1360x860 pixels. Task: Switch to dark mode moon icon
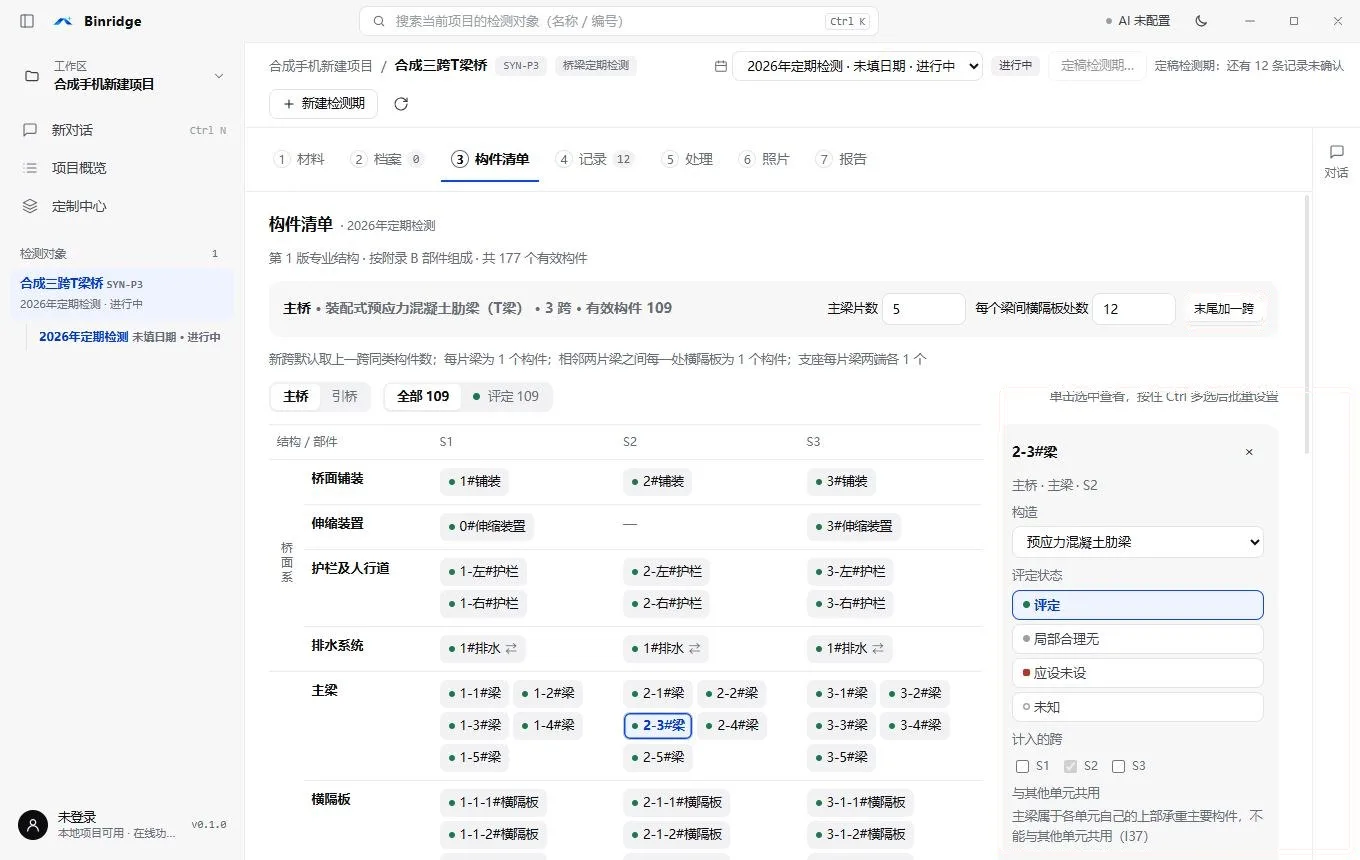(x=1201, y=21)
